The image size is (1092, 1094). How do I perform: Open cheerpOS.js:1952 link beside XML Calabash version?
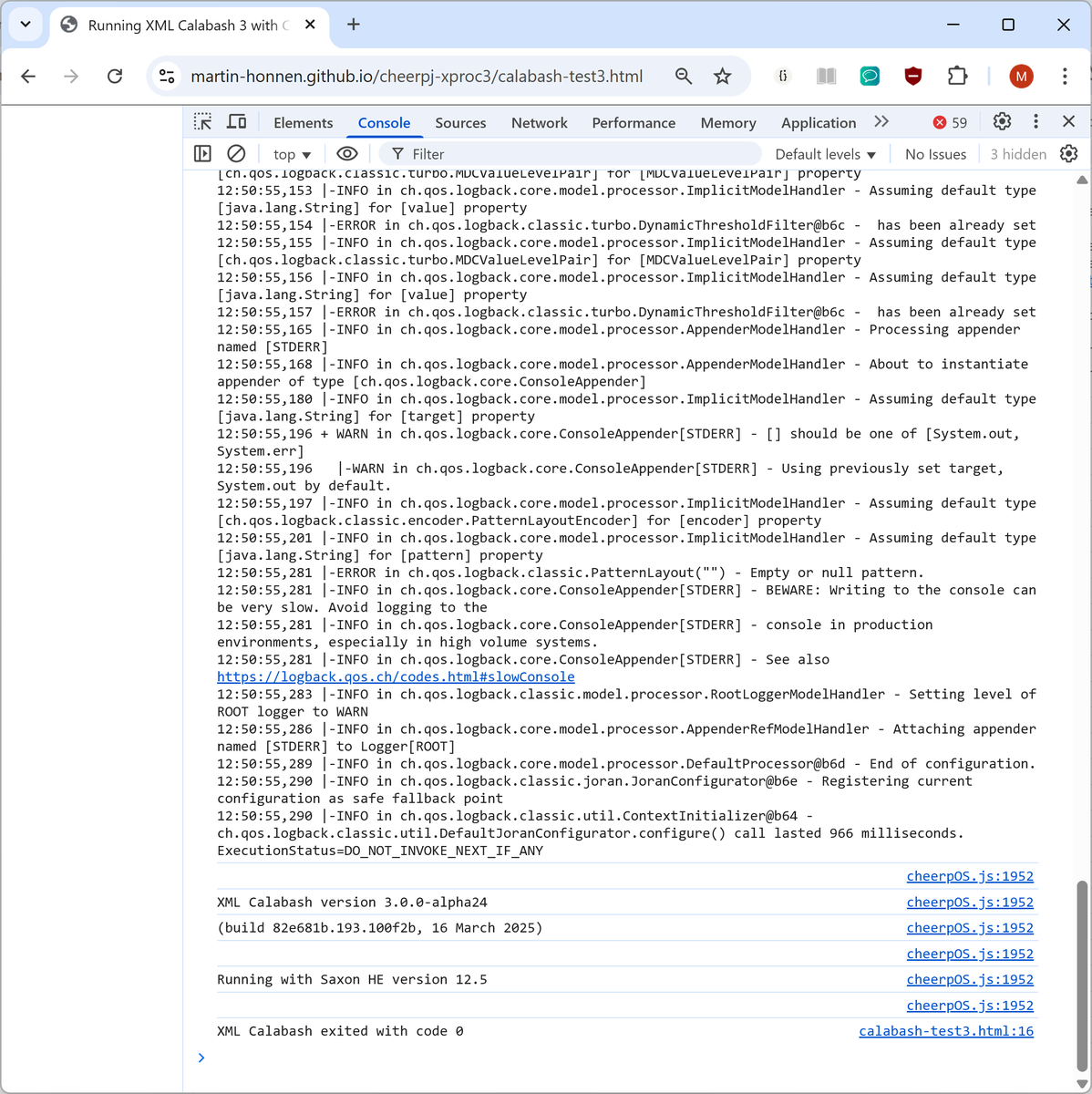(x=970, y=902)
